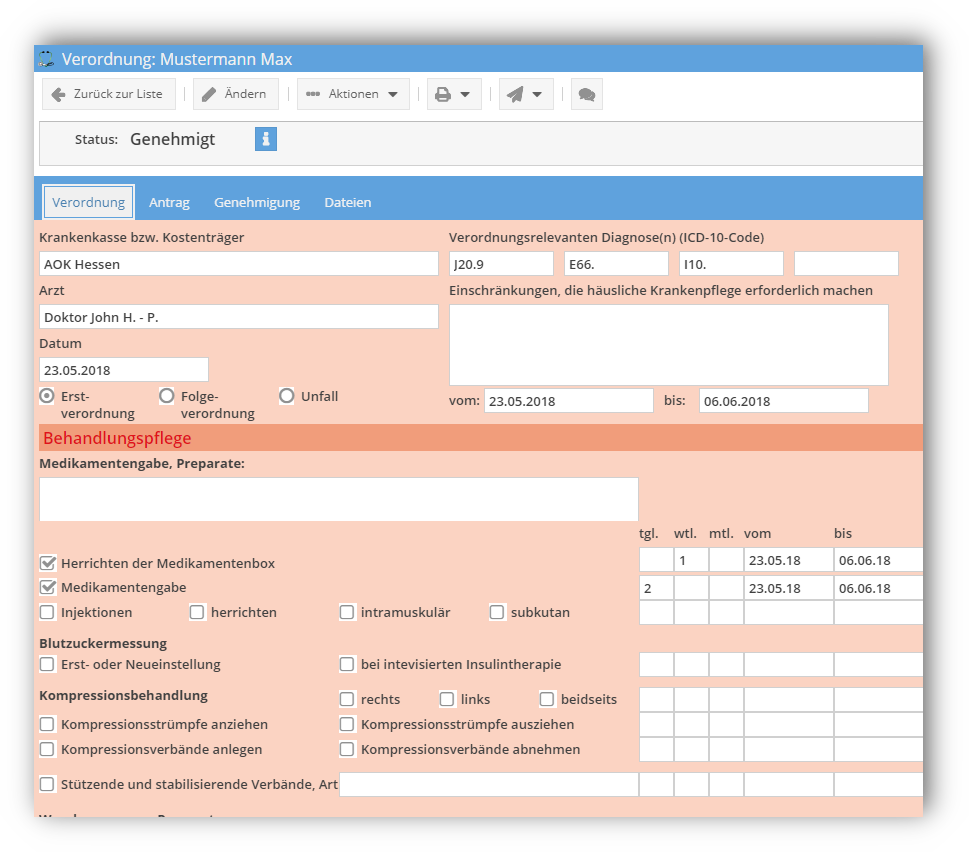This screenshot has width=969, height=852.
Task: Check Kompressionsstrümpfe anziehen
Action: click(x=47, y=724)
